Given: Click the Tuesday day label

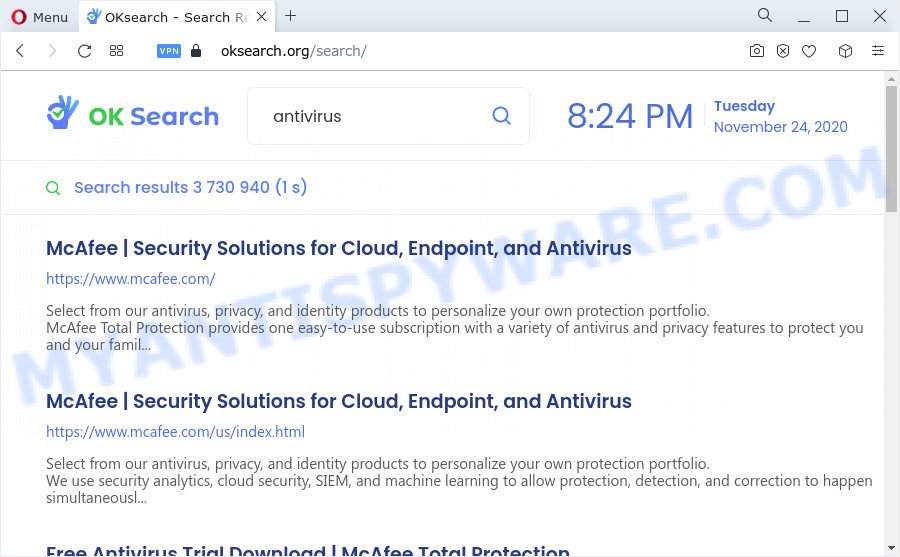Looking at the screenshot, I should pyautogui.click(x=744, y=106).
